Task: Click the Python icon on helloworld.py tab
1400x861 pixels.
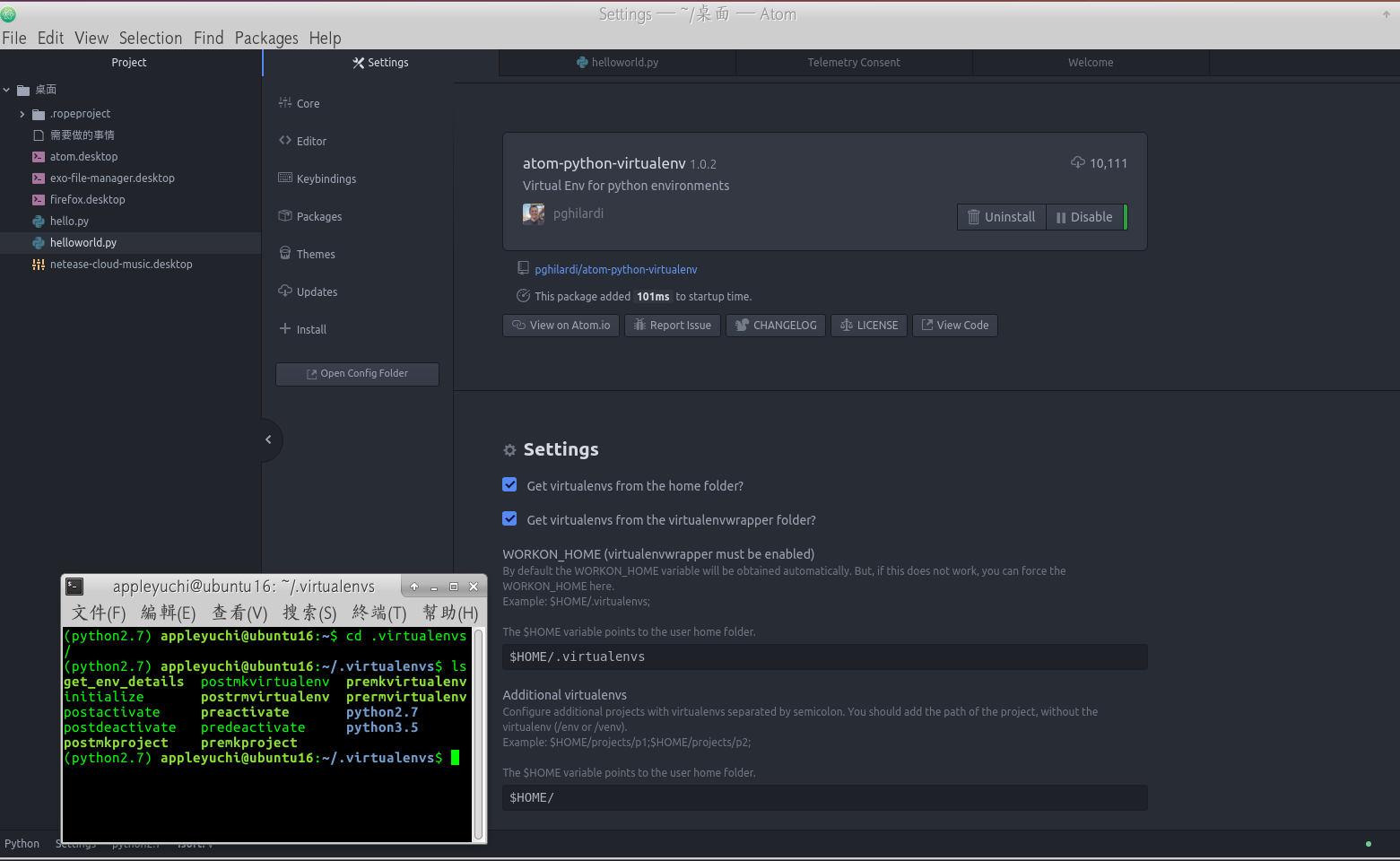Action: [x=582, y=62]
